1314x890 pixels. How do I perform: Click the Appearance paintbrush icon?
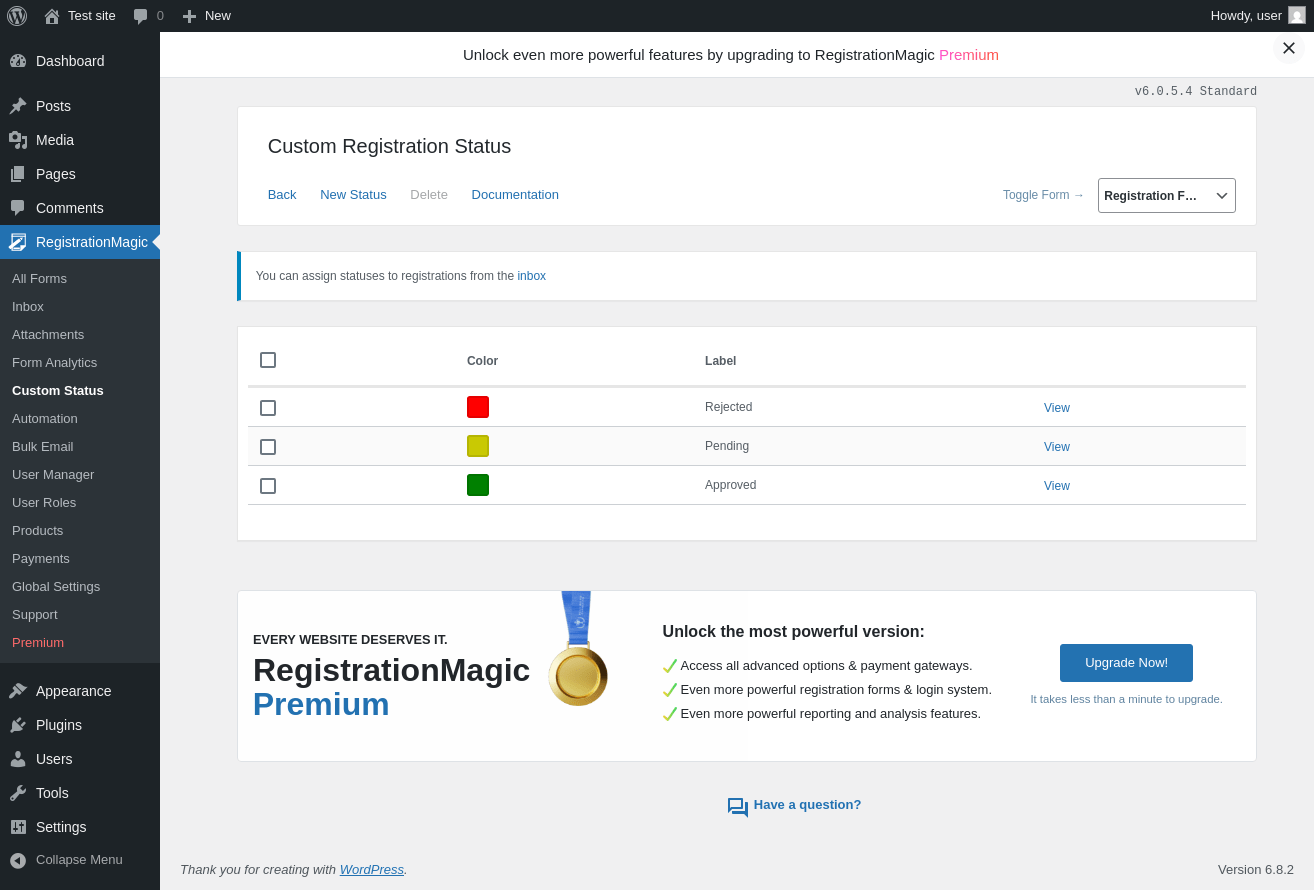18,691
